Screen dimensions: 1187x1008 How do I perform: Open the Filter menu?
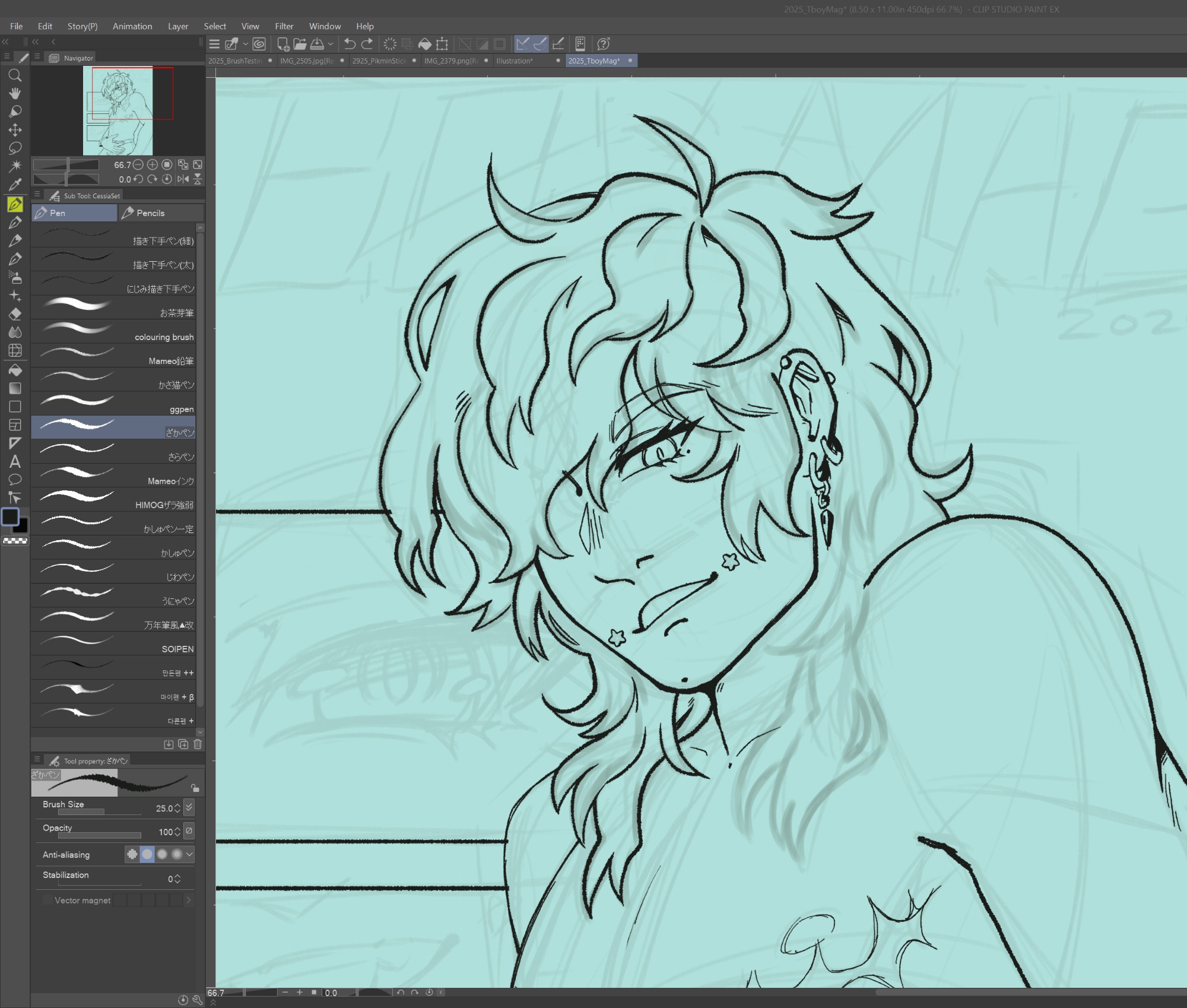[284, 26]
